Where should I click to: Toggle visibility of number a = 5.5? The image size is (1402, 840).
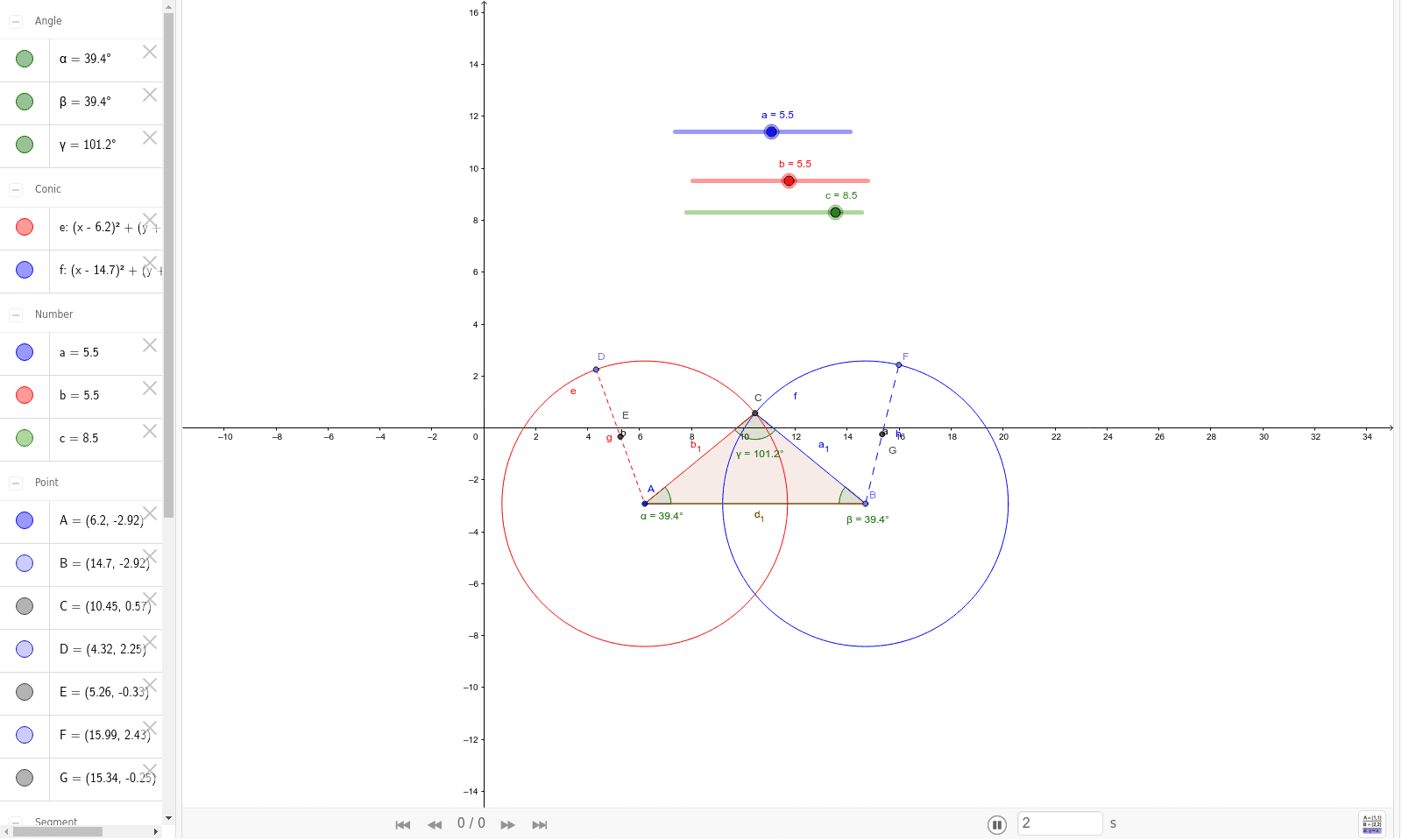25,352
